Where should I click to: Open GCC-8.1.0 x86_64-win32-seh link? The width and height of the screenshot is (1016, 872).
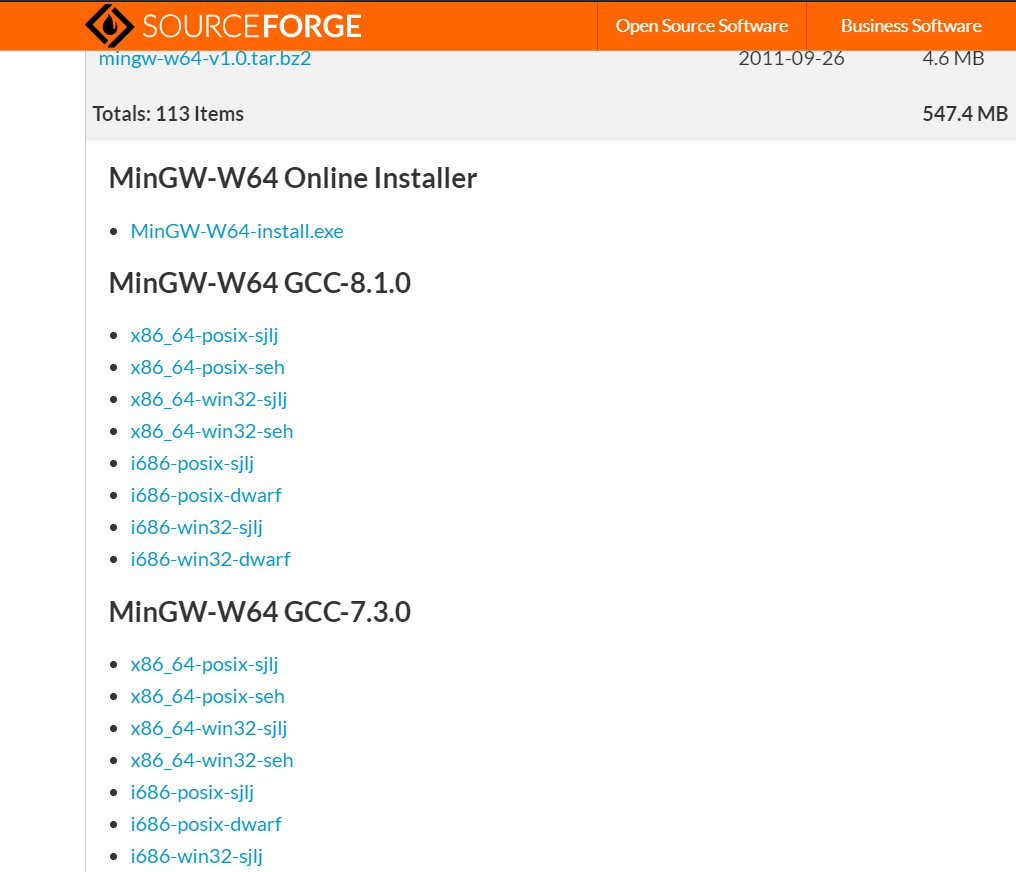pyautogui.click(x=212, y=431)
